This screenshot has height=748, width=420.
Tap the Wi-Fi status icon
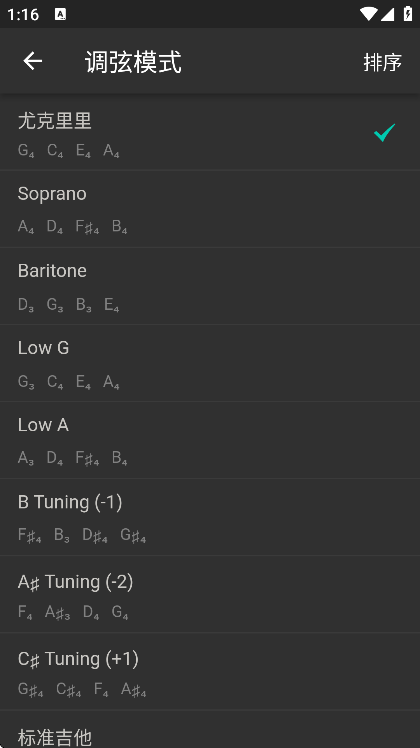tap(368, 14)
